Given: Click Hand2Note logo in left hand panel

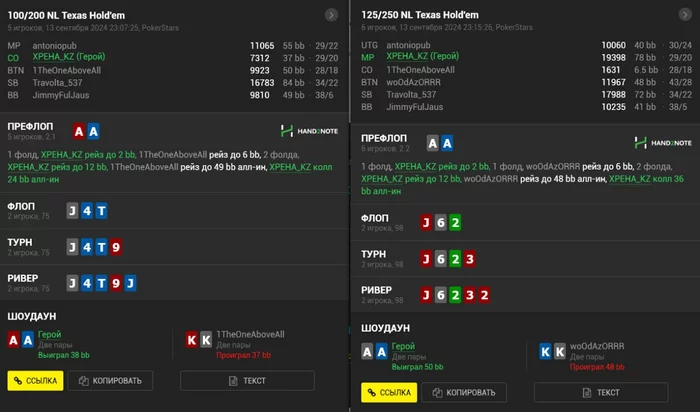Looking at the screenshot, I should (309, 131).
